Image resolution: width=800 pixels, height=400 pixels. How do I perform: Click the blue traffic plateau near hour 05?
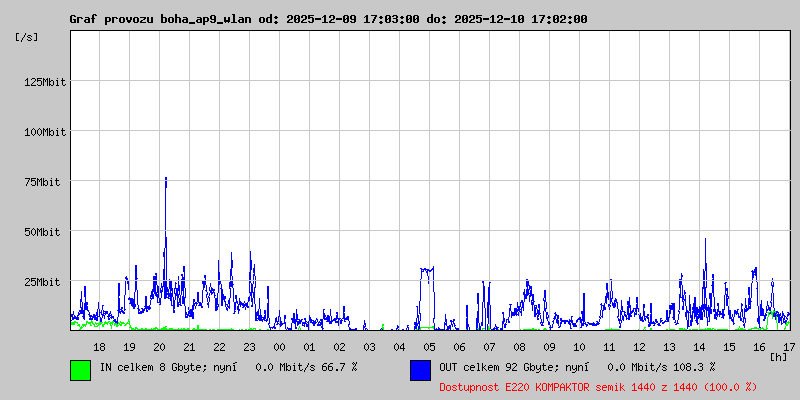pyautogui.click(x=427, y=268)
